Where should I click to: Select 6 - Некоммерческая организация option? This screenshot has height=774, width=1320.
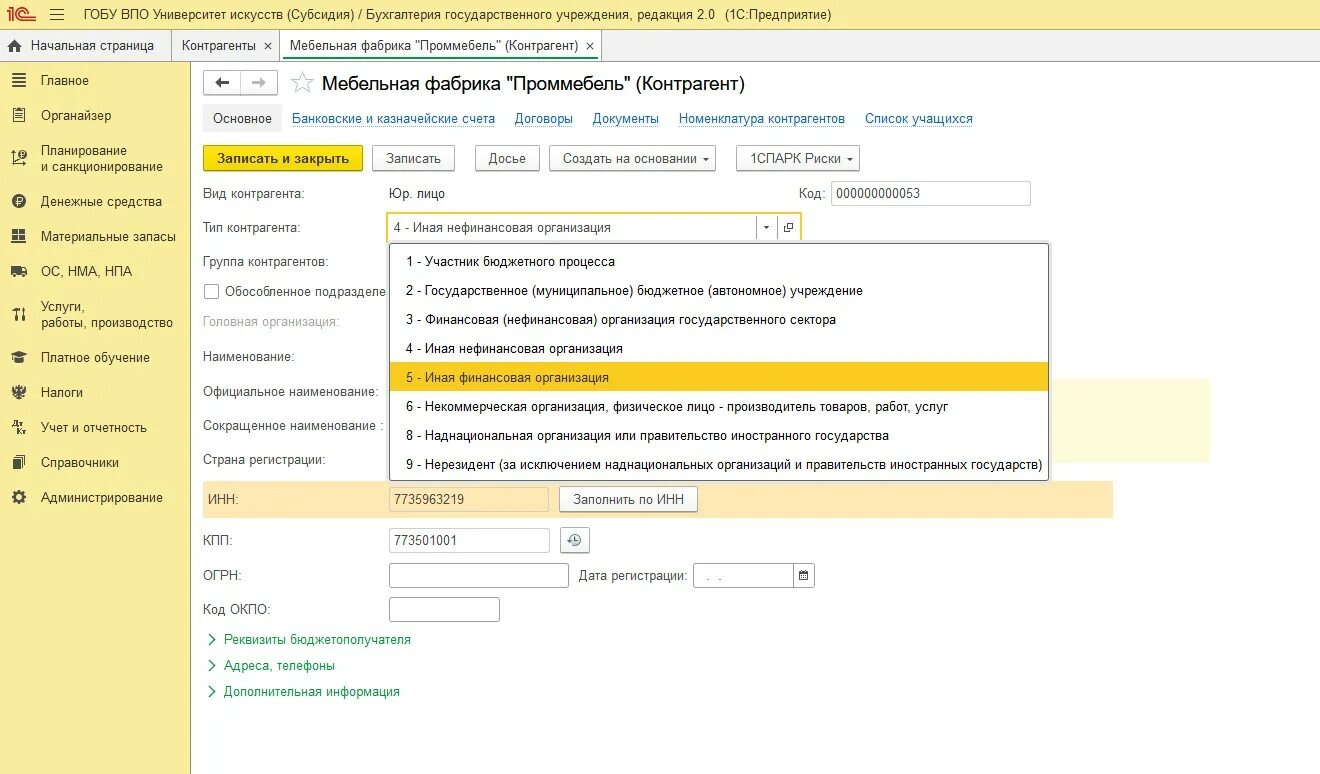pyautogui.click(x=718, y=407)
